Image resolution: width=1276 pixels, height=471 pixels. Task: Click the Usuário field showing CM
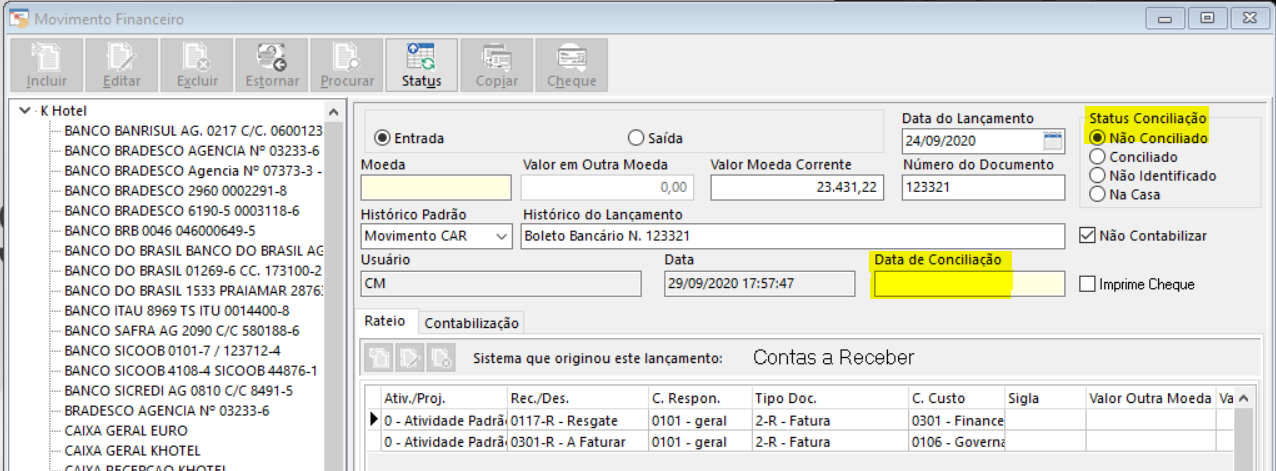(501, 284)
